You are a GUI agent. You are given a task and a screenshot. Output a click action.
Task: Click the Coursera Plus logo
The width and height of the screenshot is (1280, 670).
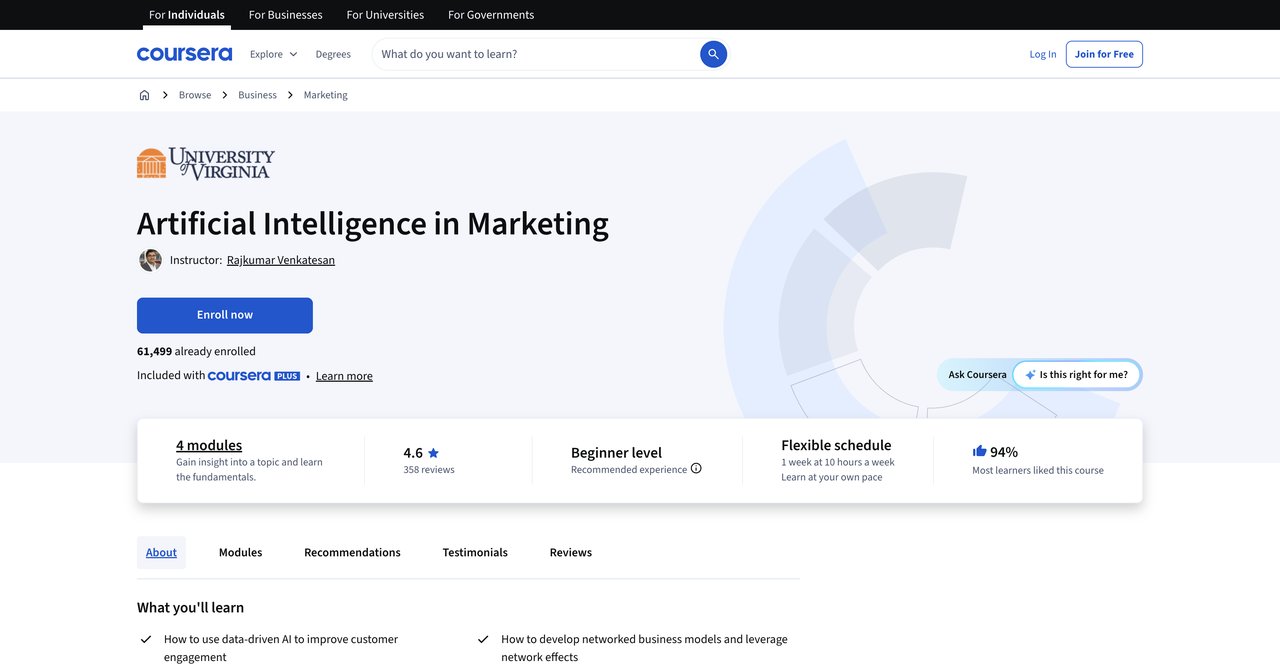click(x=254, y=376)
